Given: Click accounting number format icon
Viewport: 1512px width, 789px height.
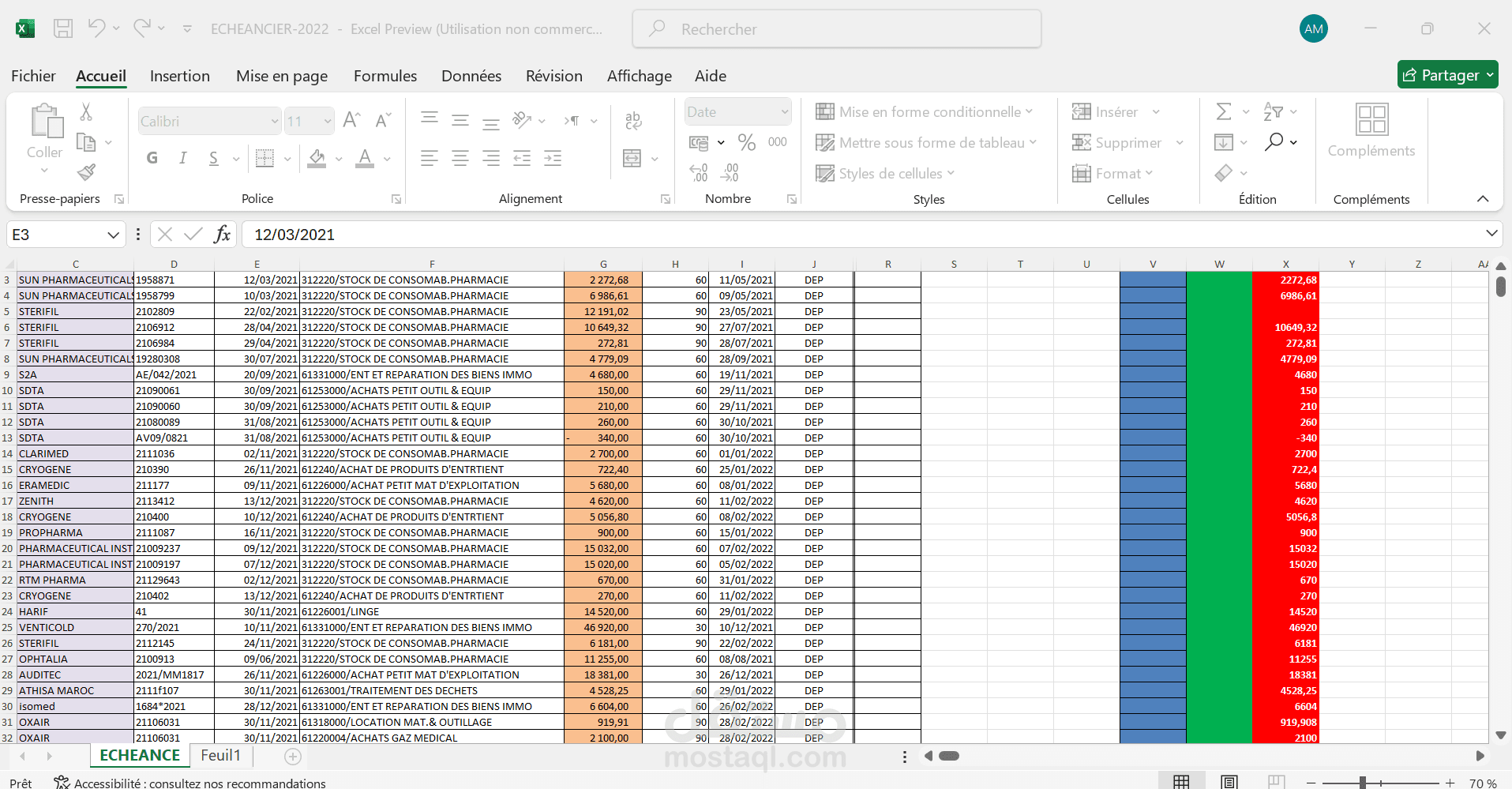Looking at the screenshot, I should [x=699, y=143].
